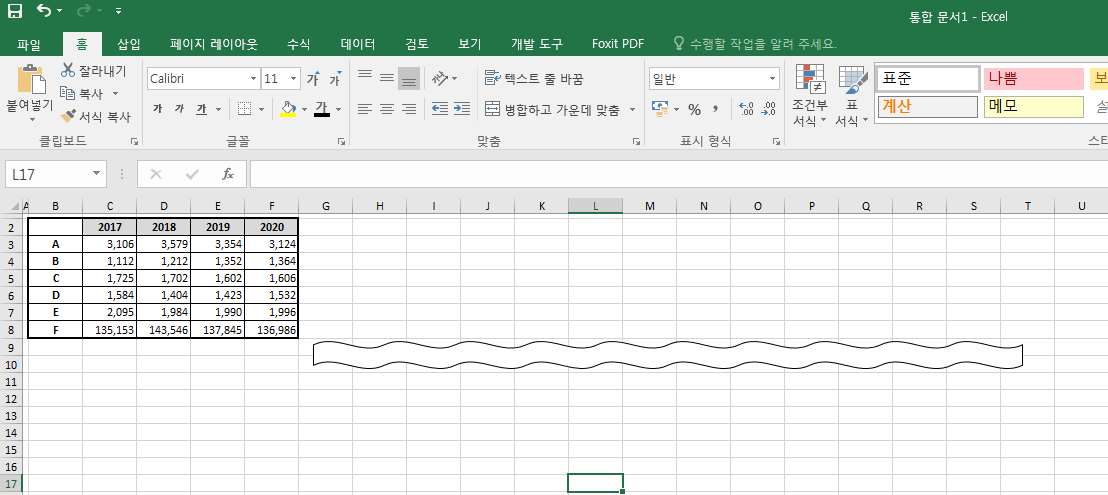Center text horizontally icon
Screen dimensions: 1108x495
click(x=387, y=109)
